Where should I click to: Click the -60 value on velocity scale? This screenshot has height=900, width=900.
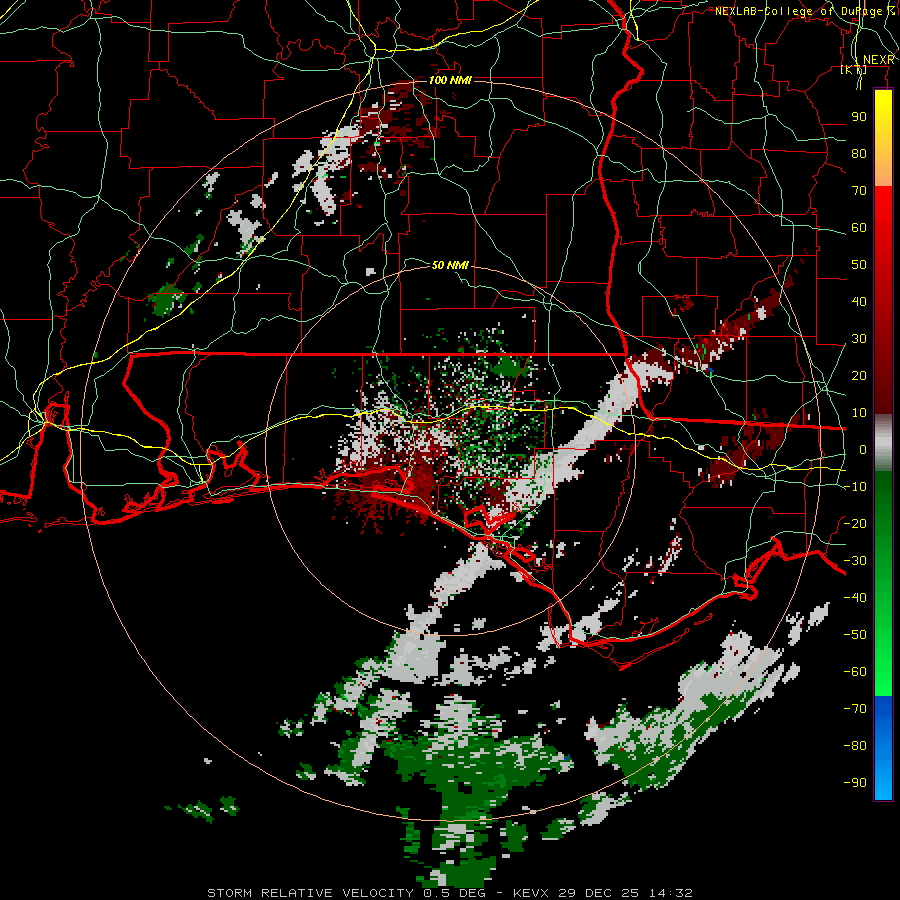pos(855,672)
